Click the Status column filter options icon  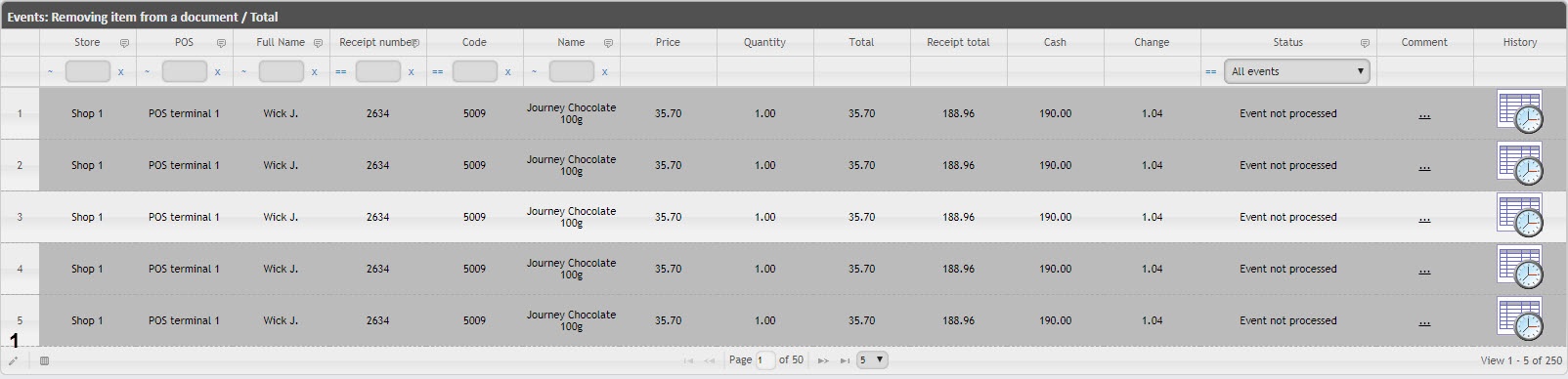[1365, 43]
